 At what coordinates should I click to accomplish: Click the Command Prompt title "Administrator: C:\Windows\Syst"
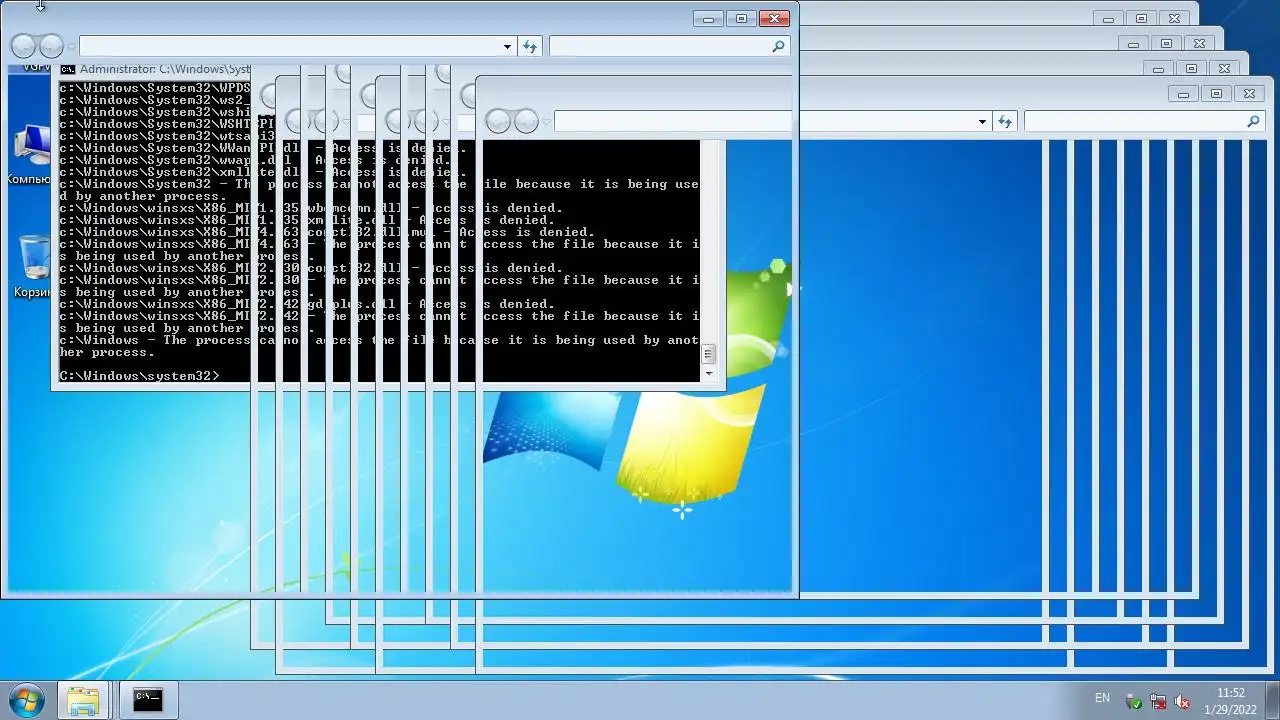point(165,69)
